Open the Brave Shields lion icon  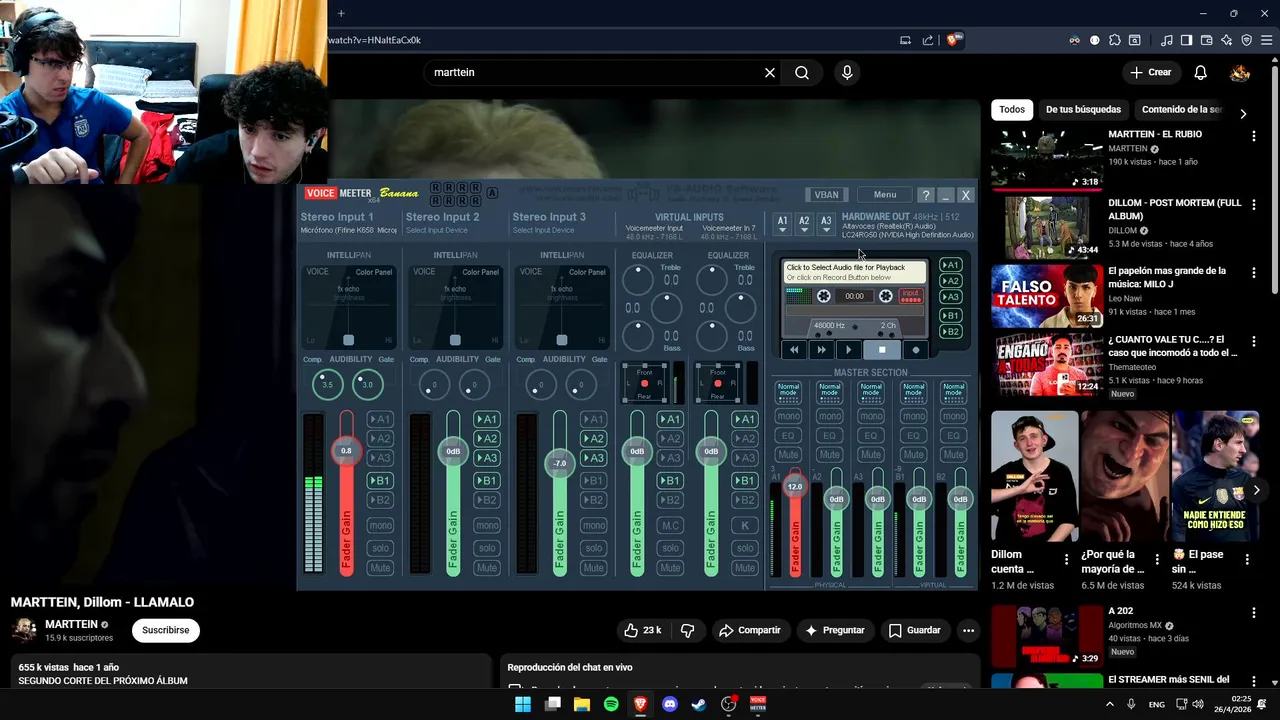click(953, 40)
